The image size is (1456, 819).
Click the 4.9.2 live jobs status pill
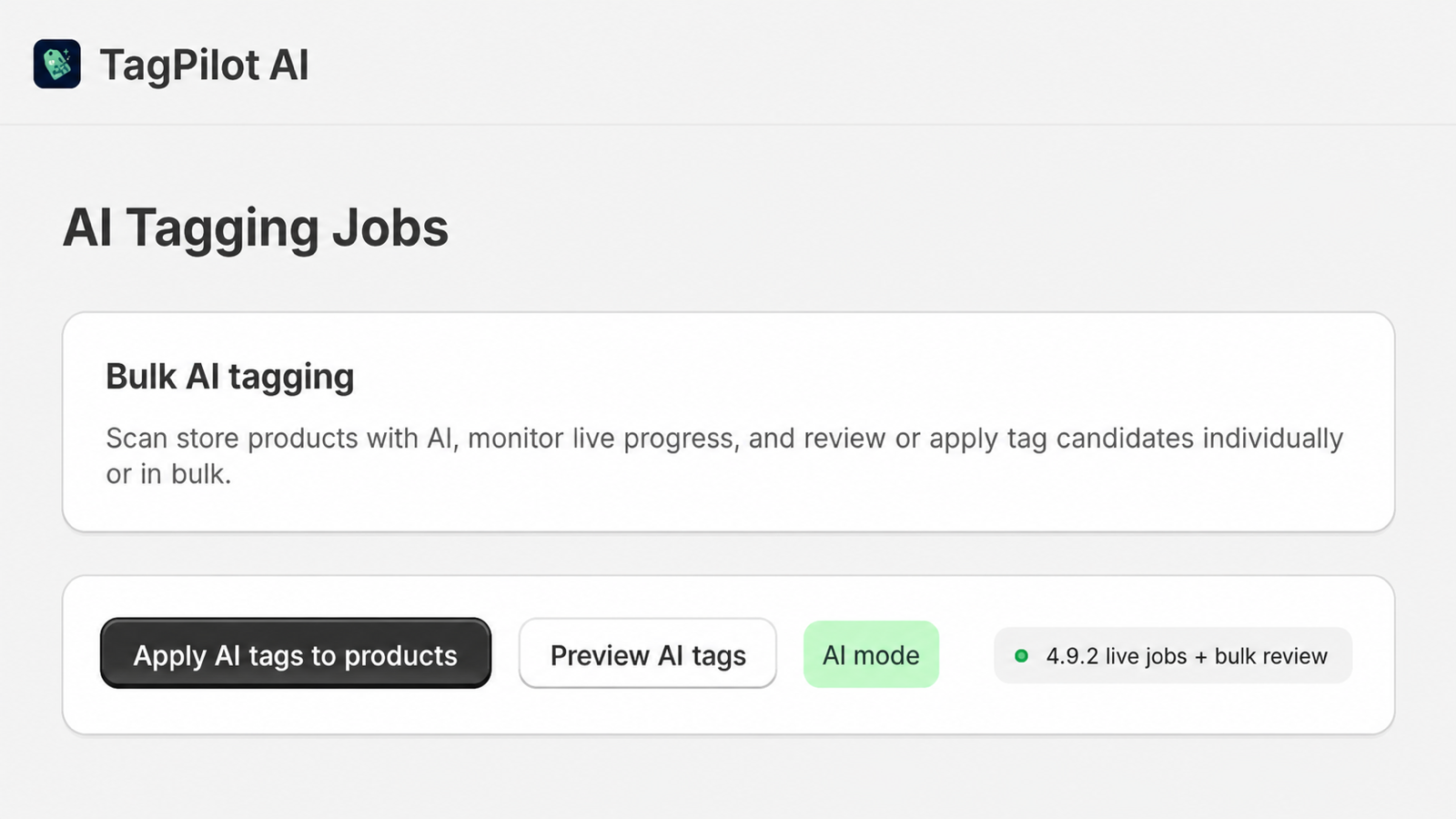[1173, 655]
